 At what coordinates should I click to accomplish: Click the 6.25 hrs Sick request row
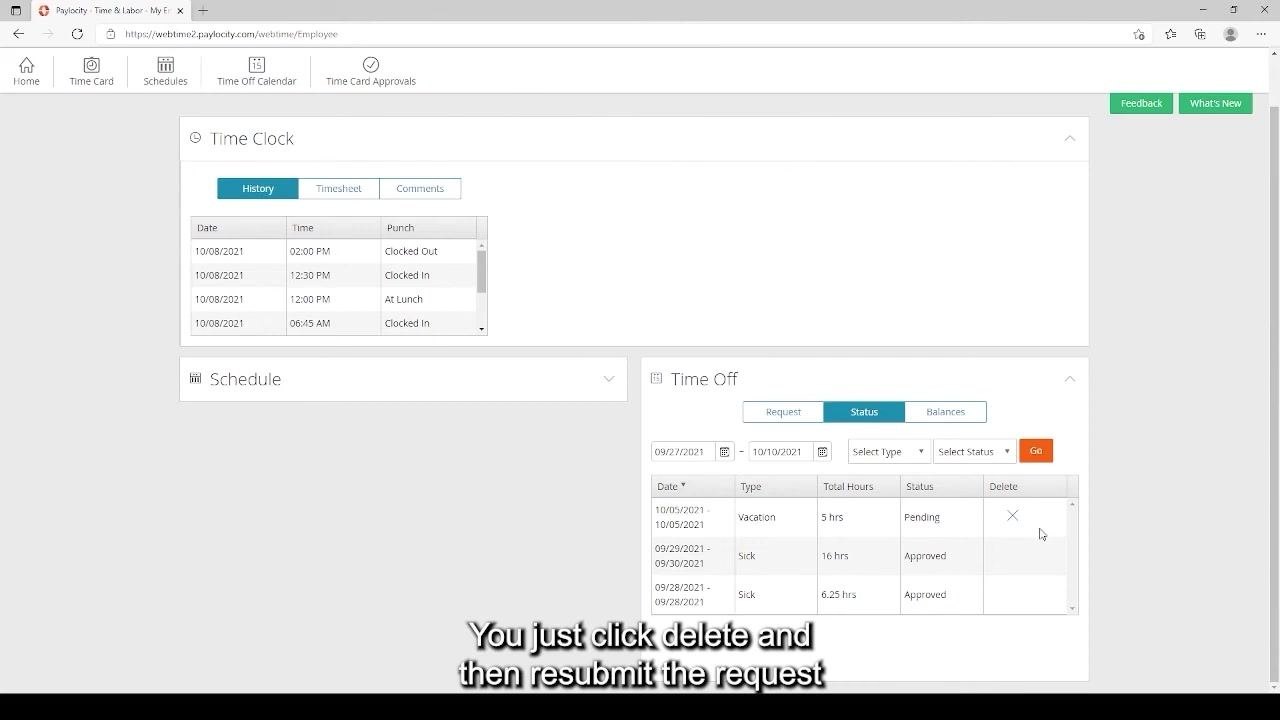pos(859,594)
